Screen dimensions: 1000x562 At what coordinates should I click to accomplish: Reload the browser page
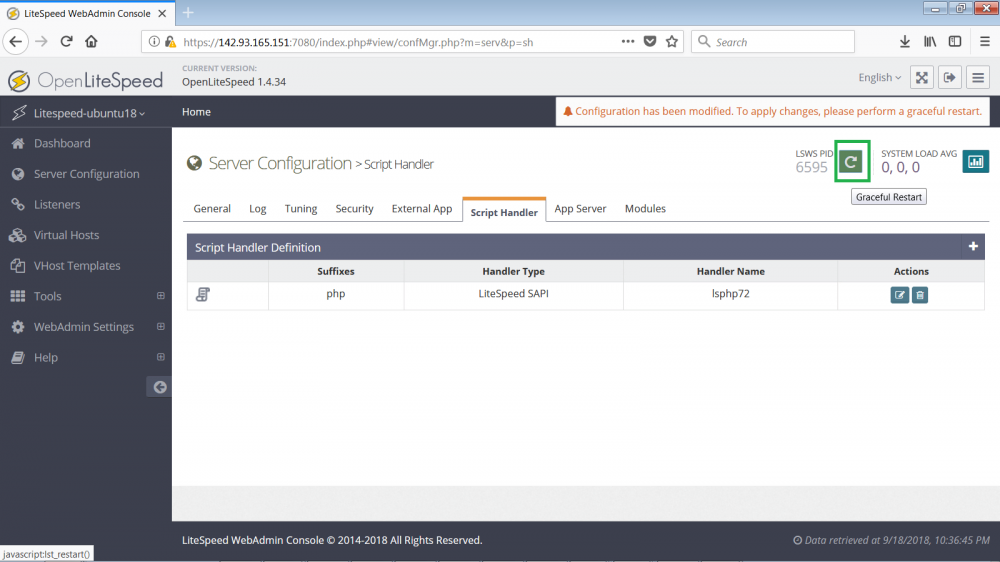tap(66, 41)
